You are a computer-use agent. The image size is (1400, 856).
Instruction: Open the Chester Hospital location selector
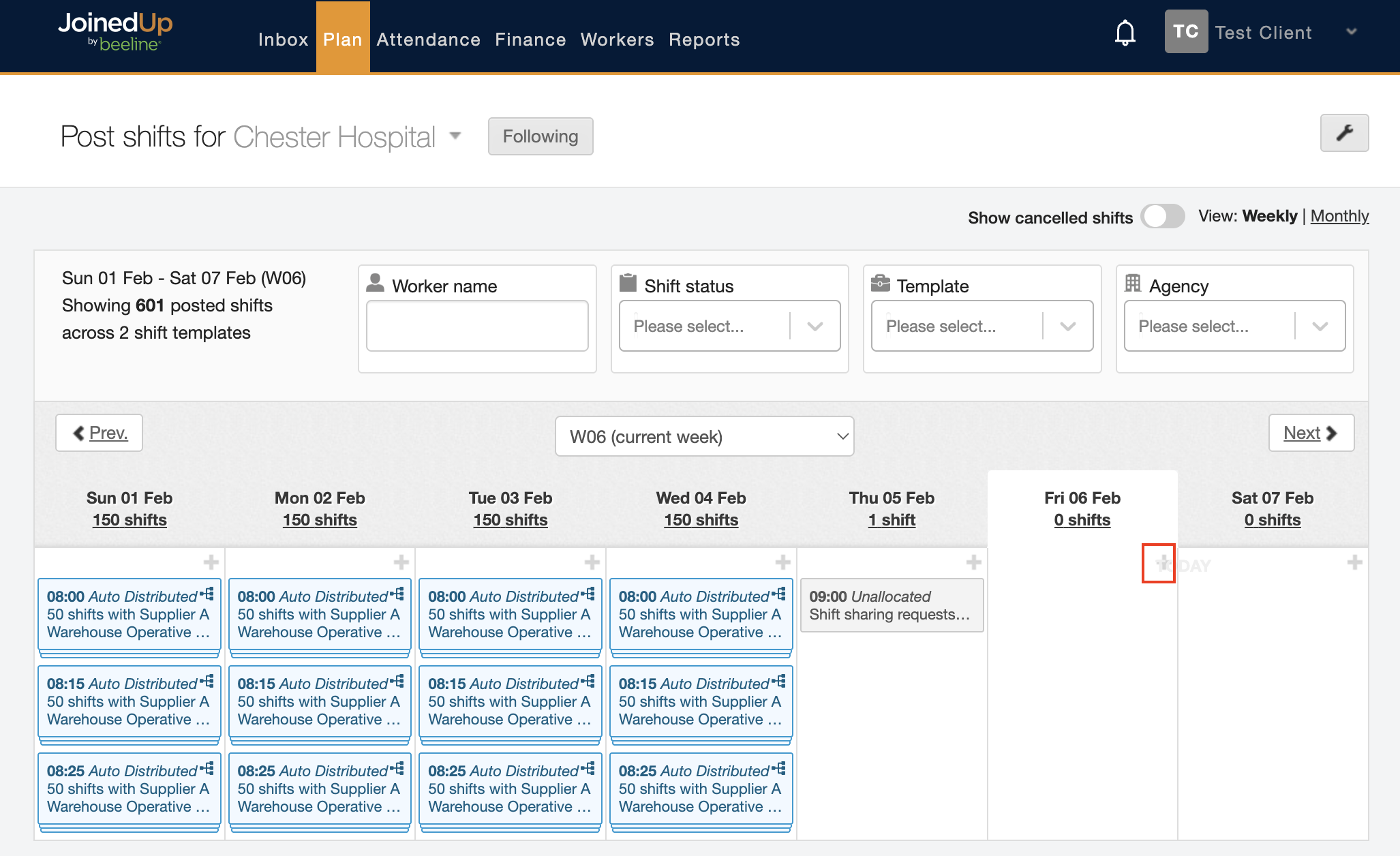pyautogui.click(x=455, y=136)
